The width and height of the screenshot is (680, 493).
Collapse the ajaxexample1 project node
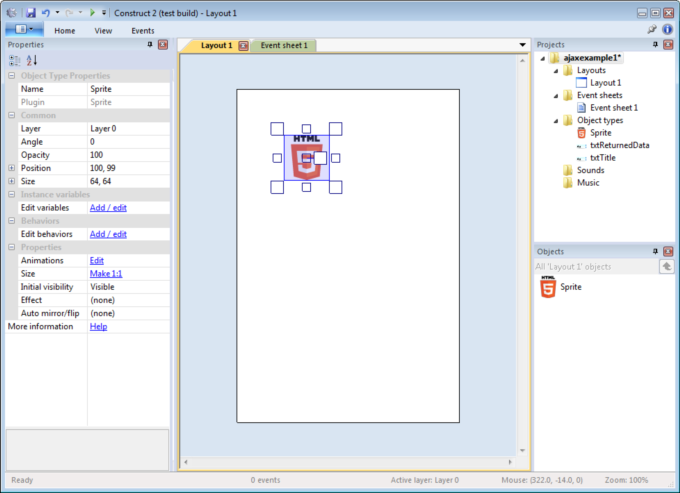[x=543, y=58]
